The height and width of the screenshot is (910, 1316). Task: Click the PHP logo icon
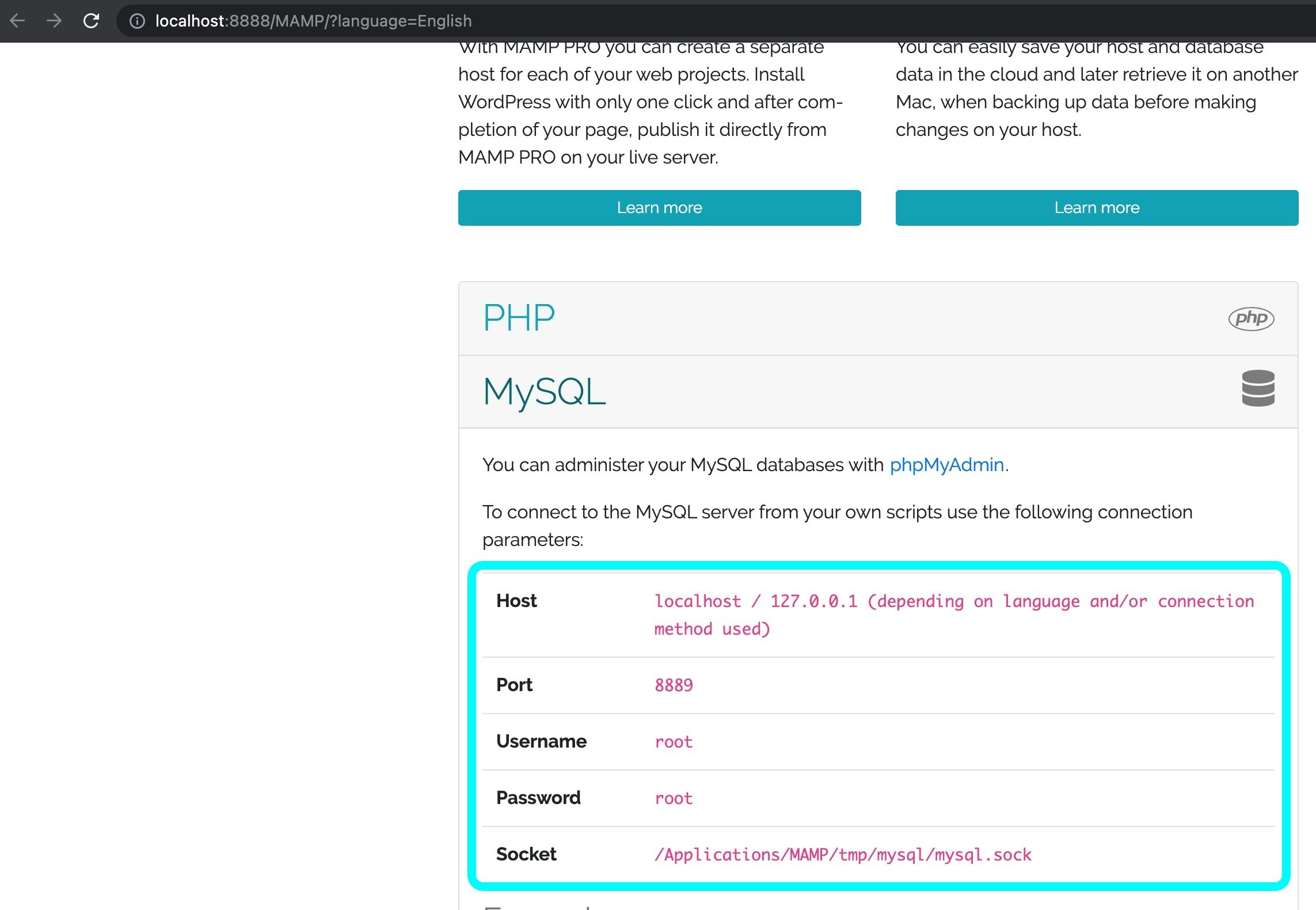1250,318
